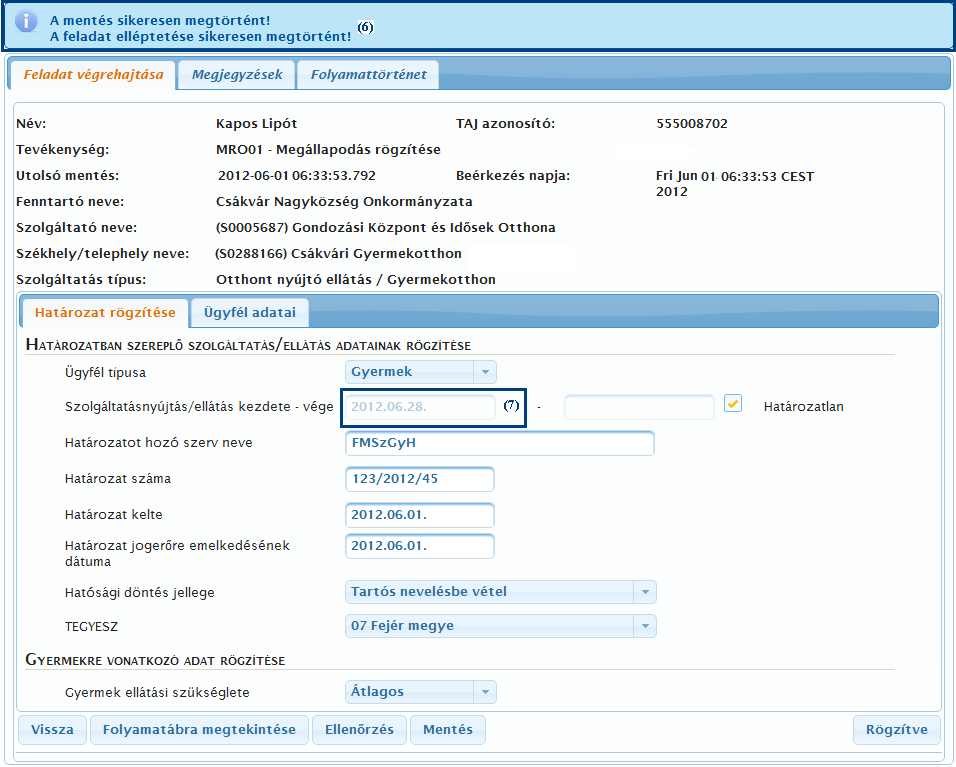The width and height of the screenshot is (956, 767).
Task: Click the last save timestamp 2012-06-01 06:33:53.792
Action: pyautogui.click(x=297, y=176)
